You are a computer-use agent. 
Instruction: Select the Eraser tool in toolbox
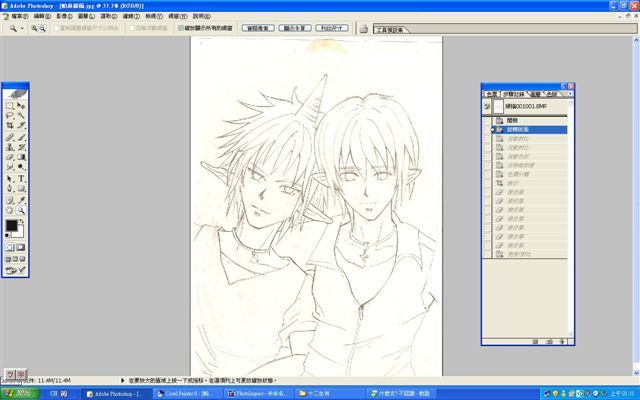(10, 157)
